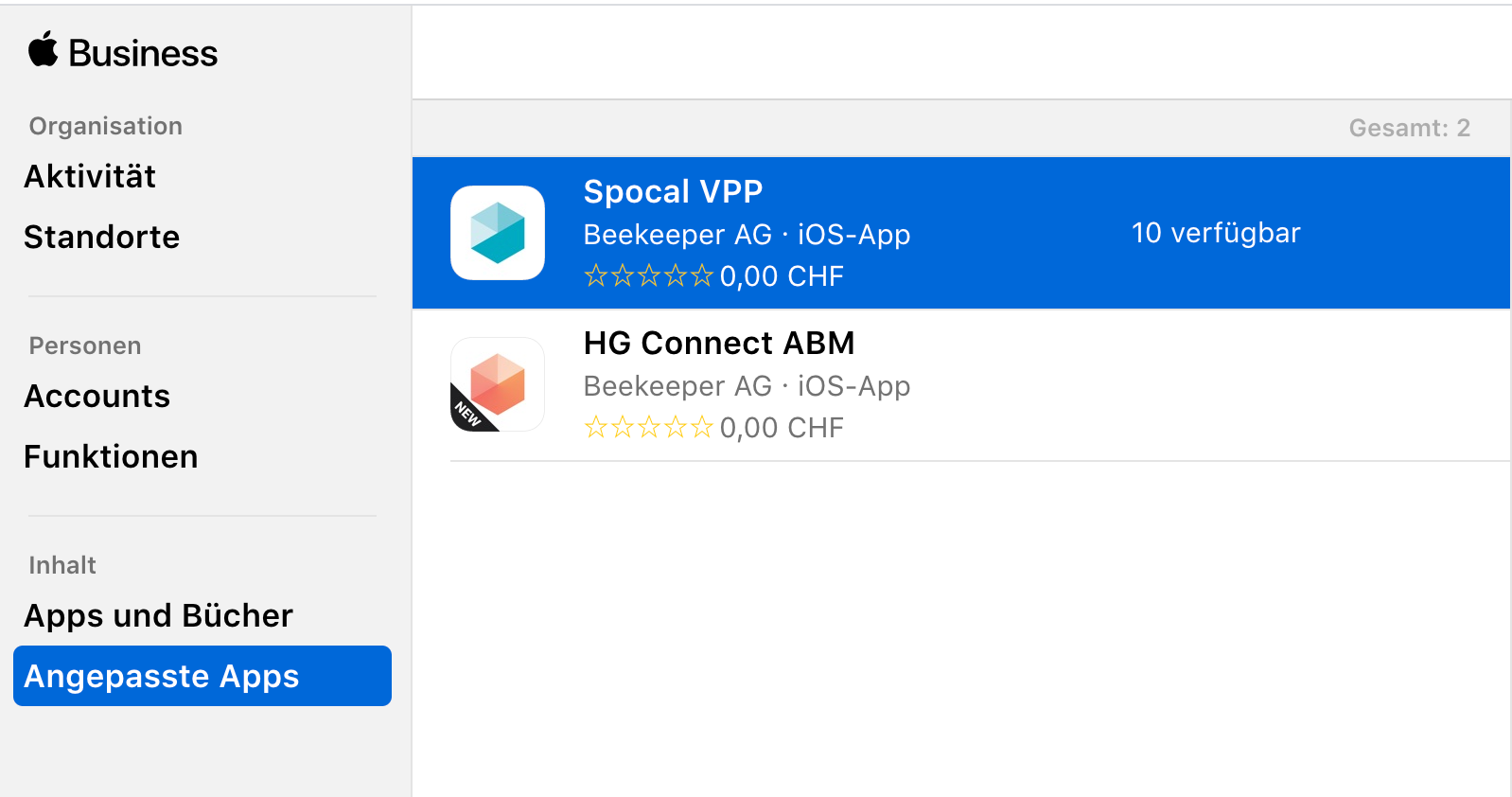Open Aktivität in the sidebar

coord(90,176)
